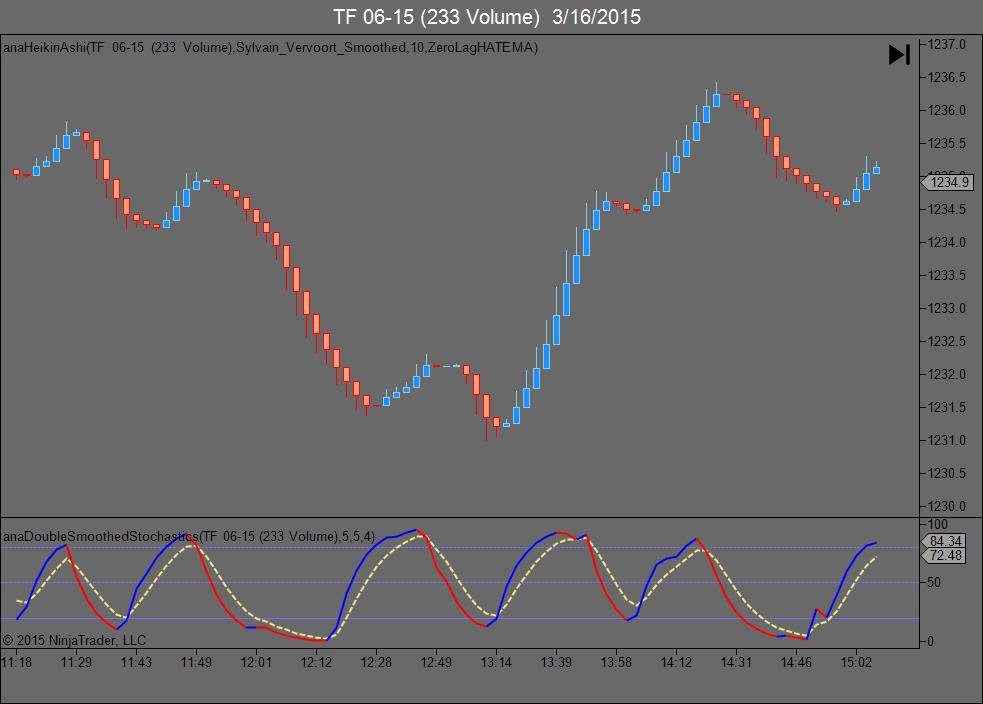Click the 1232.5 price axis label
Viewport: 983px width, 704px height.
click(x=947, y=342)
